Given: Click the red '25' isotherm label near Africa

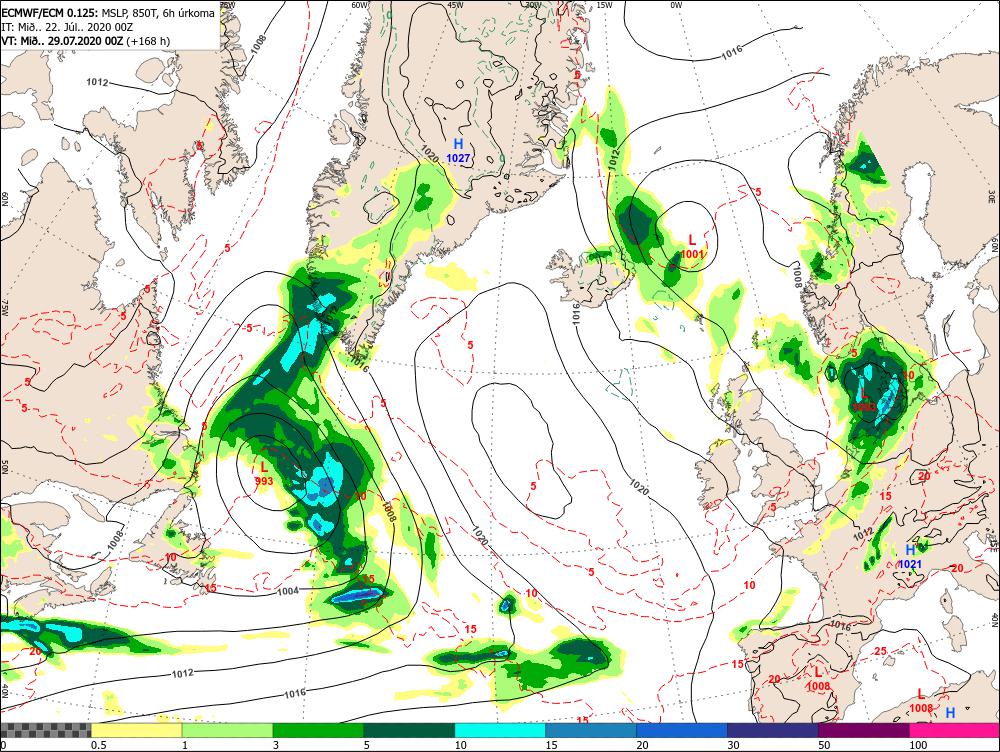Looking at the screenshot, I should pos(880,651).
